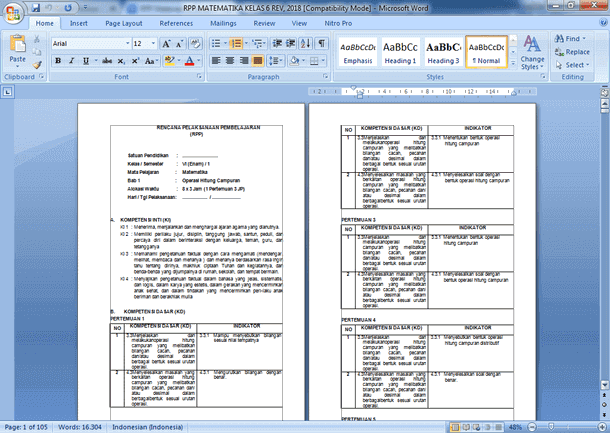Click the Replace button
Viewport: 610px width, 433px height.
coord(572,52)
